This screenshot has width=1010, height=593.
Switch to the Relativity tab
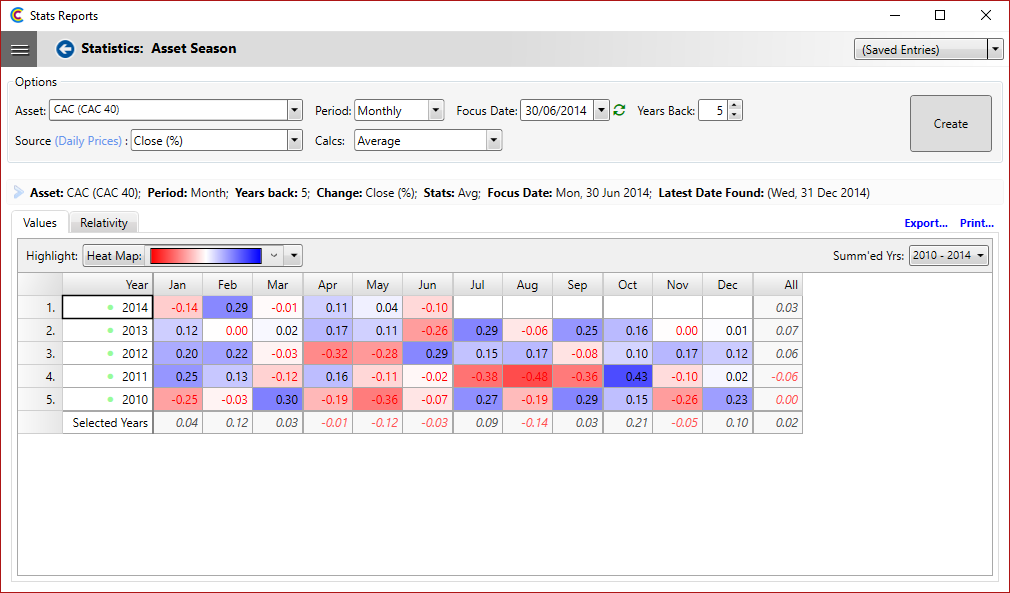click(x=102, y=222)
